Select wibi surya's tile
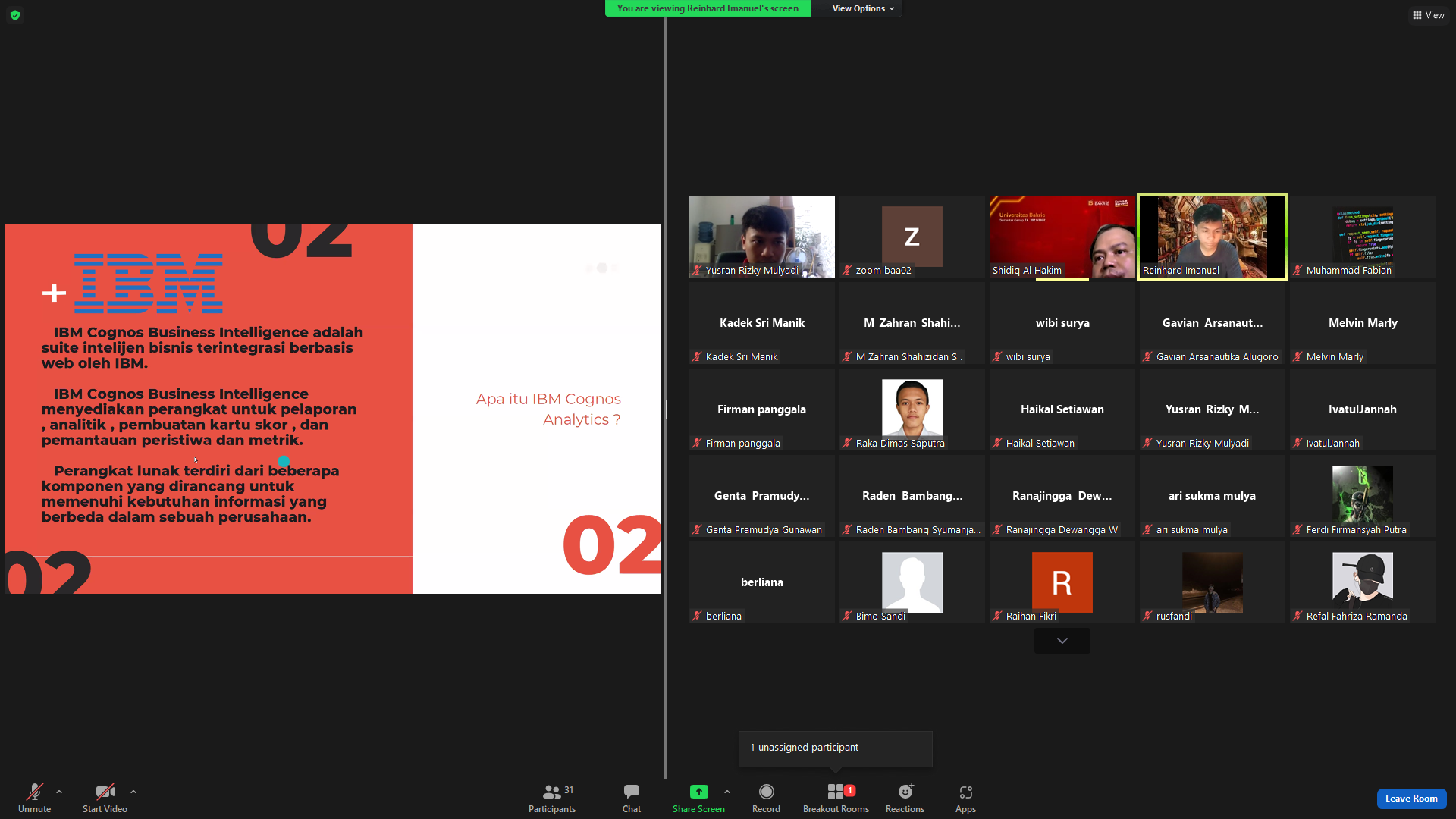This screenshot has height=819, width=1456. [x=1062, y=323]
